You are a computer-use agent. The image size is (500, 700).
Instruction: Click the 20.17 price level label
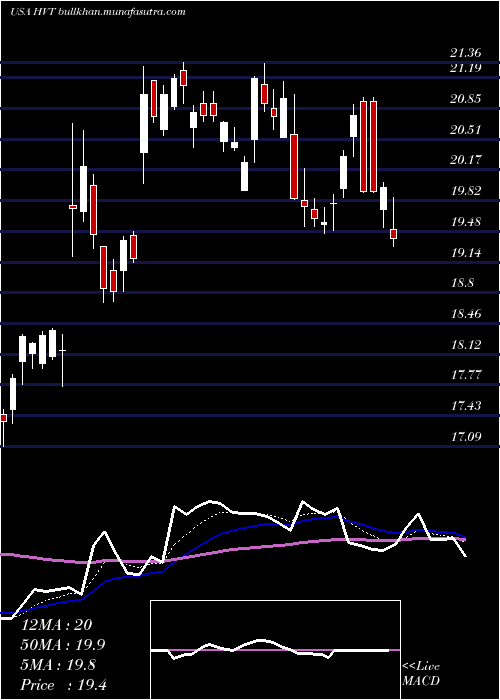click(x=466, y=160)
